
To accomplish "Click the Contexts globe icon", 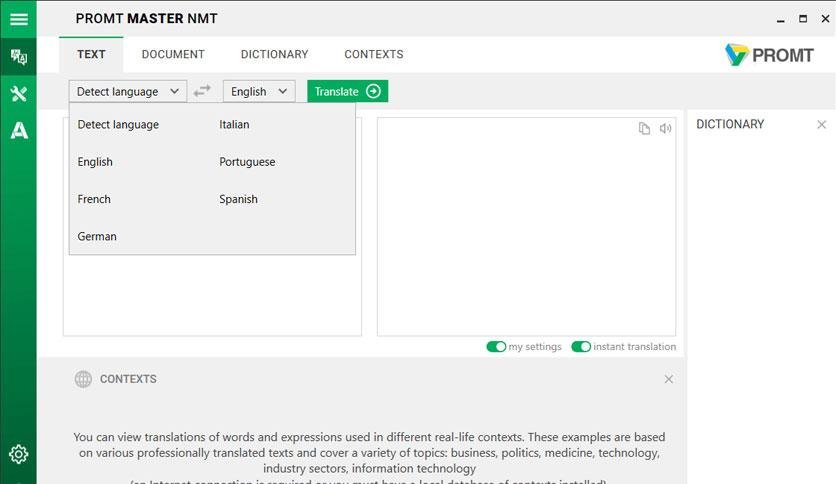I will [83, 379].
